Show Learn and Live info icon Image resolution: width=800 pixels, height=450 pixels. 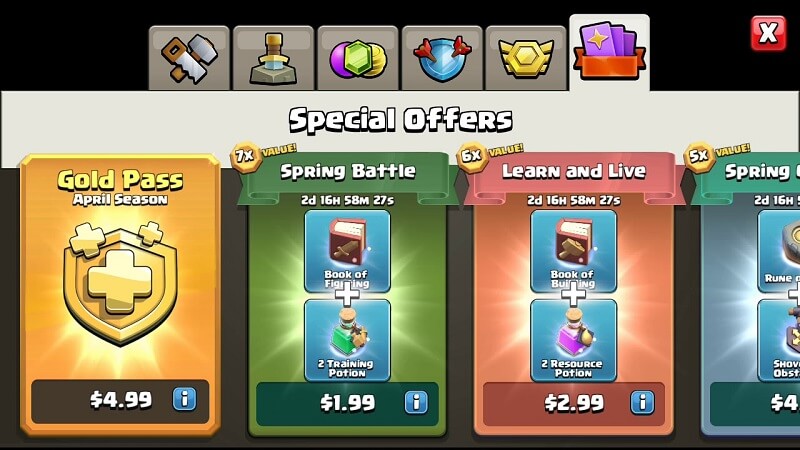(x=642, y=402)
